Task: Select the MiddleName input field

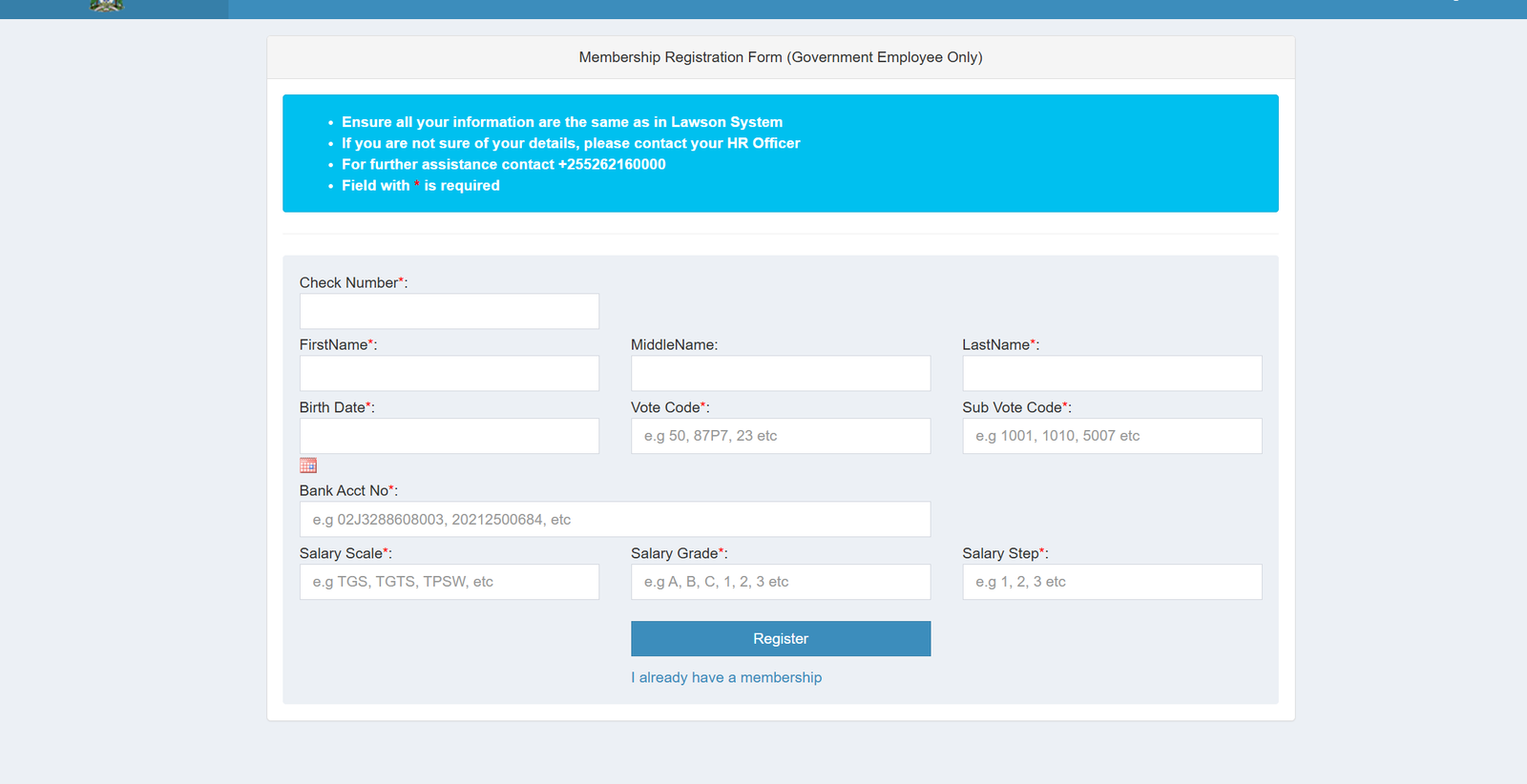Action: pyautogui.click(x=780, y=373)
